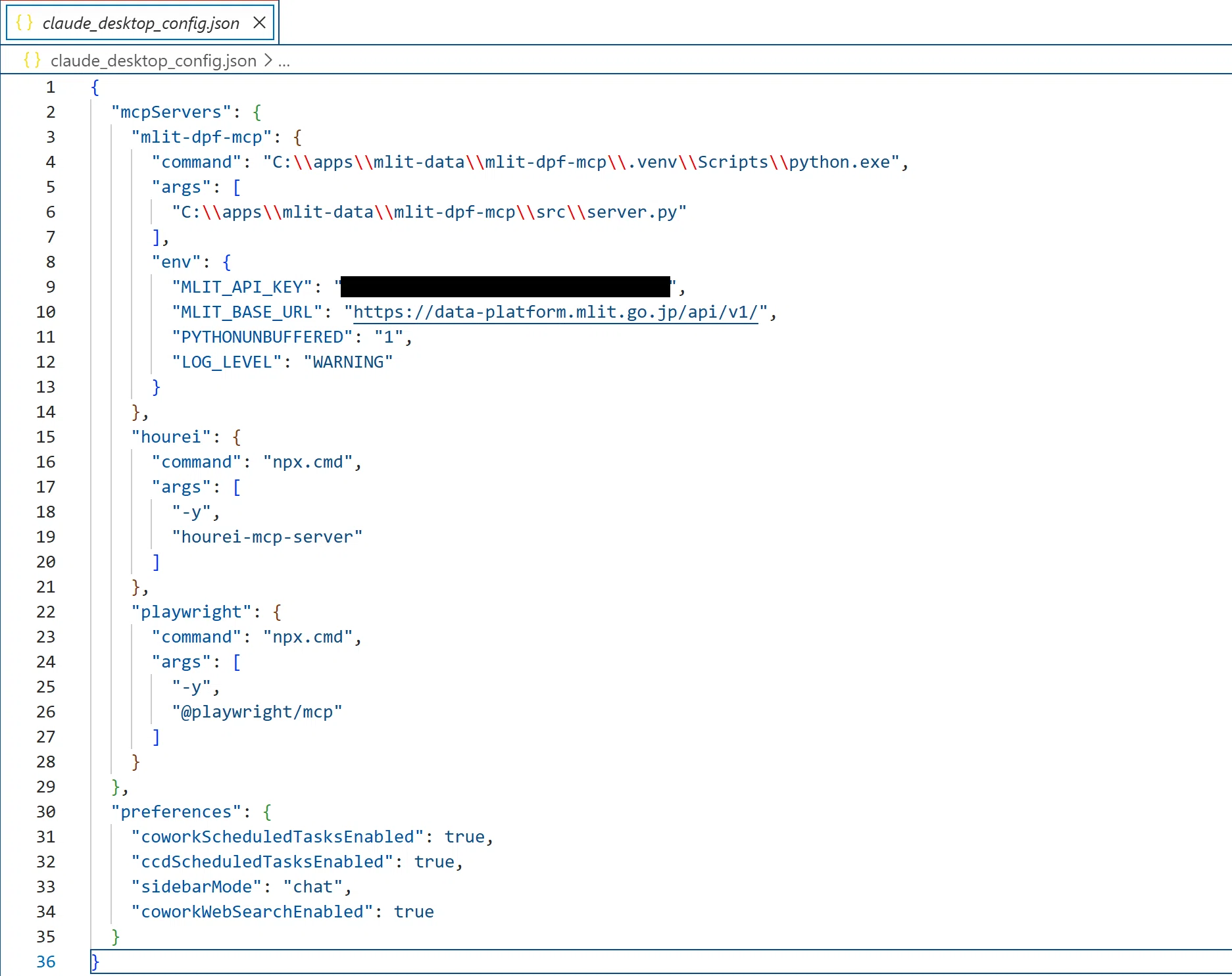The height and width of the screenshot is (976, 1232).
Task: Click the "mlit-dpf-mcp" server key
Action: pos(201,137)
